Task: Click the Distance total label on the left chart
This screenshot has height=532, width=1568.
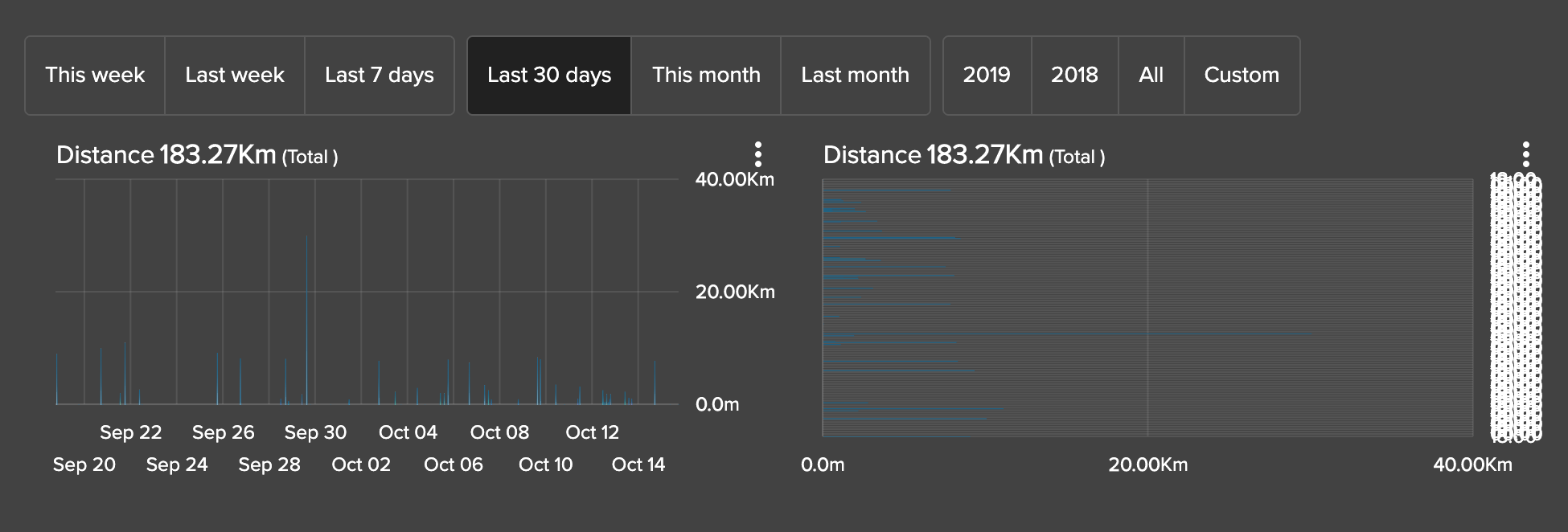Action: point(195,154)
